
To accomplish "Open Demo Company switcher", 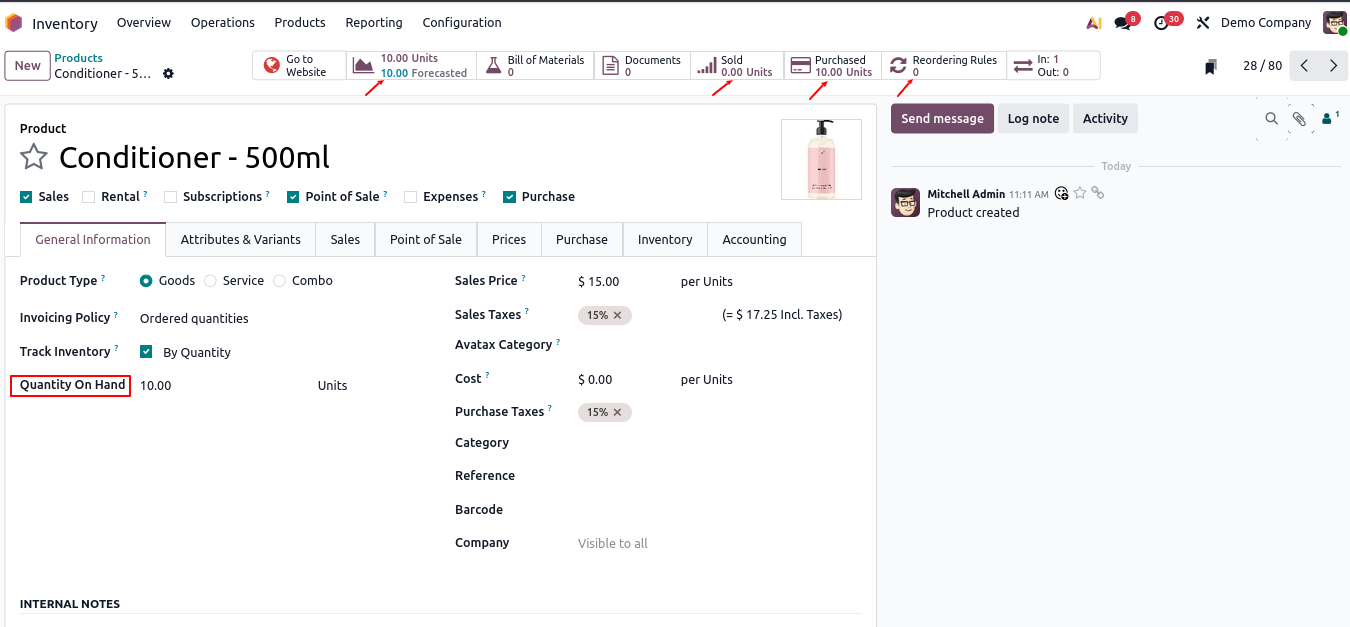I will point(1265,23).
